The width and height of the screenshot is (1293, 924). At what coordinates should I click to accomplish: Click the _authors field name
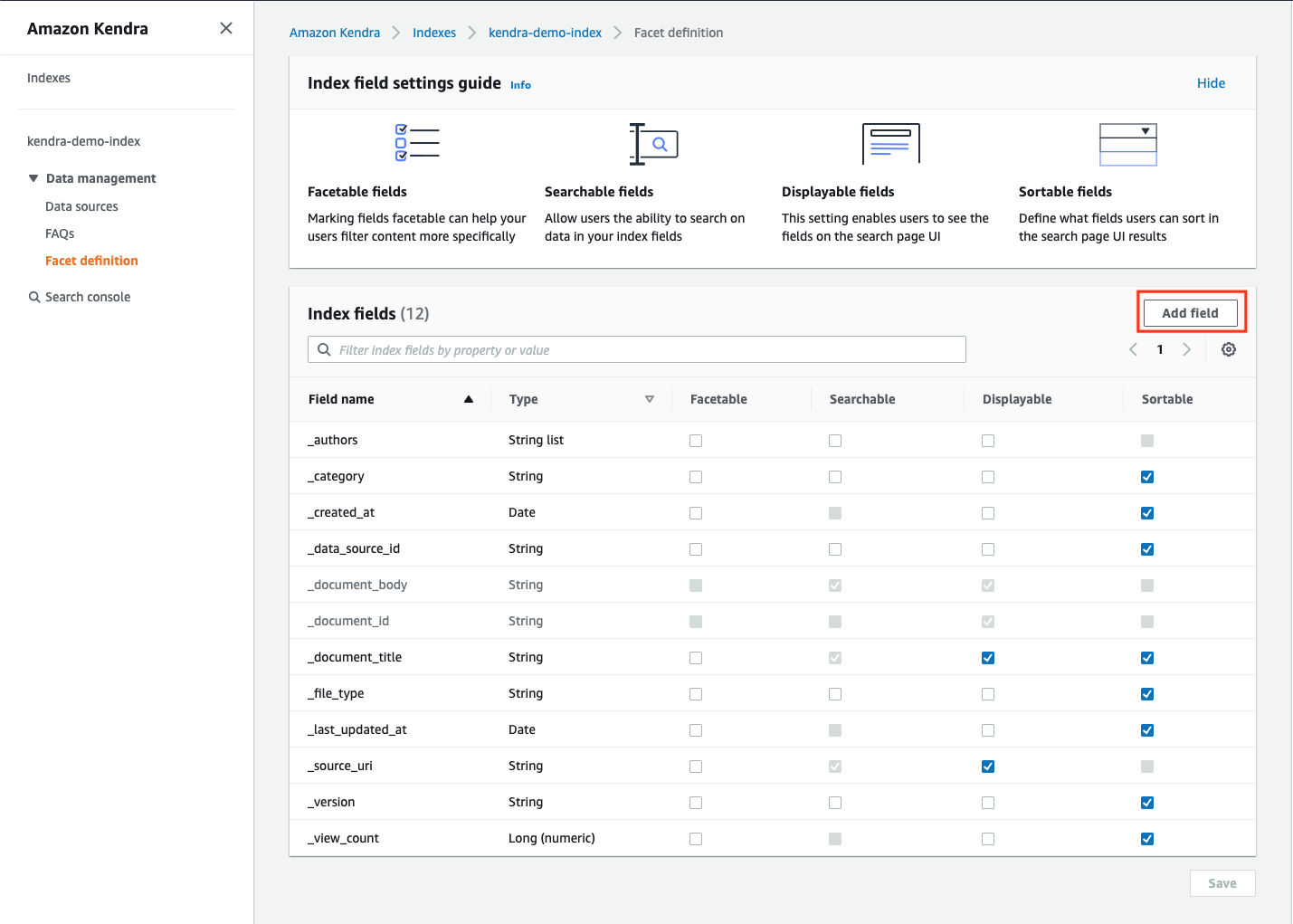coord(333,440)
